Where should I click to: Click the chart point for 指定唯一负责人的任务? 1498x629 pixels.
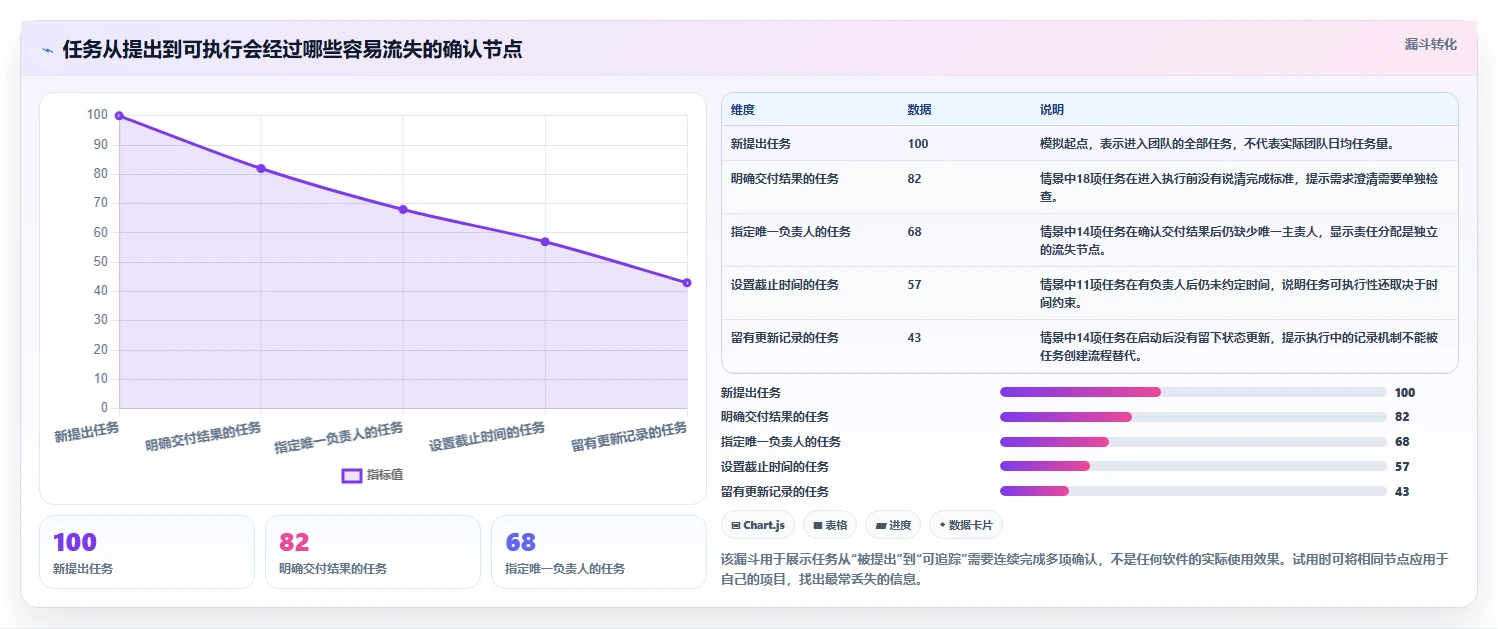pyautogui.click(x=403, y=209)
